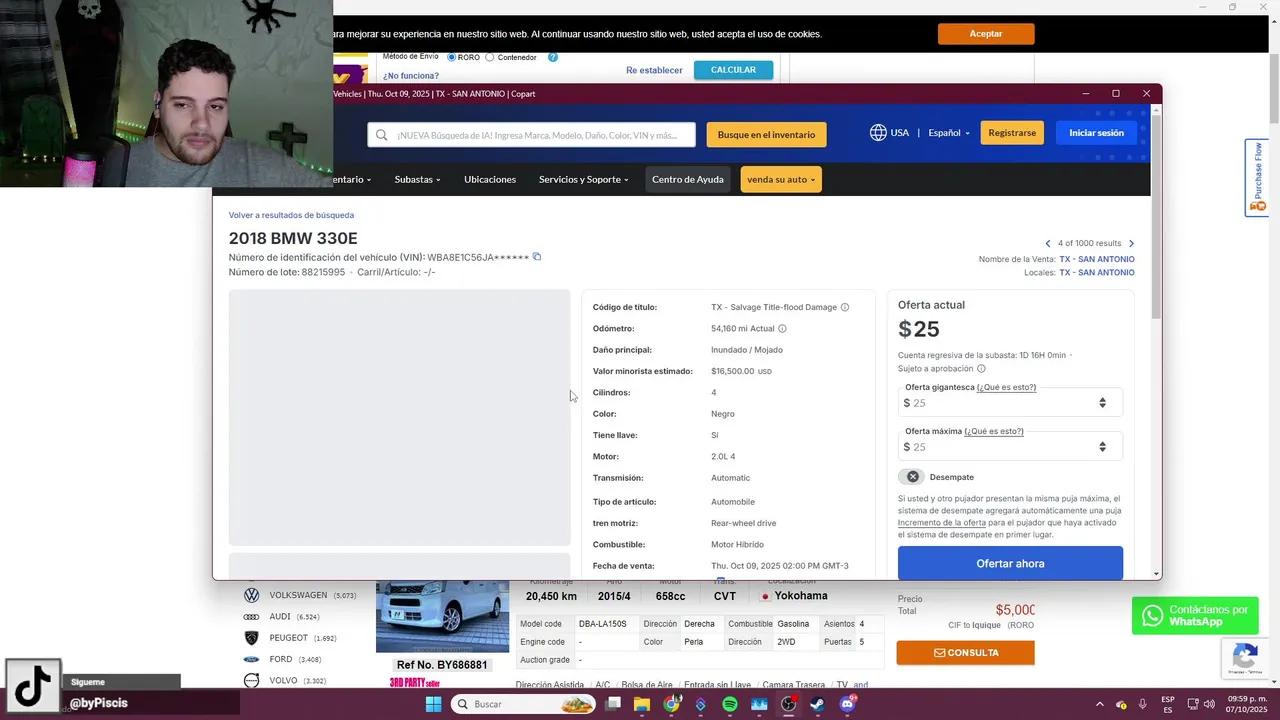Click the TikTok logo overlay
The image size is (1280, 720).
[33, 685]
